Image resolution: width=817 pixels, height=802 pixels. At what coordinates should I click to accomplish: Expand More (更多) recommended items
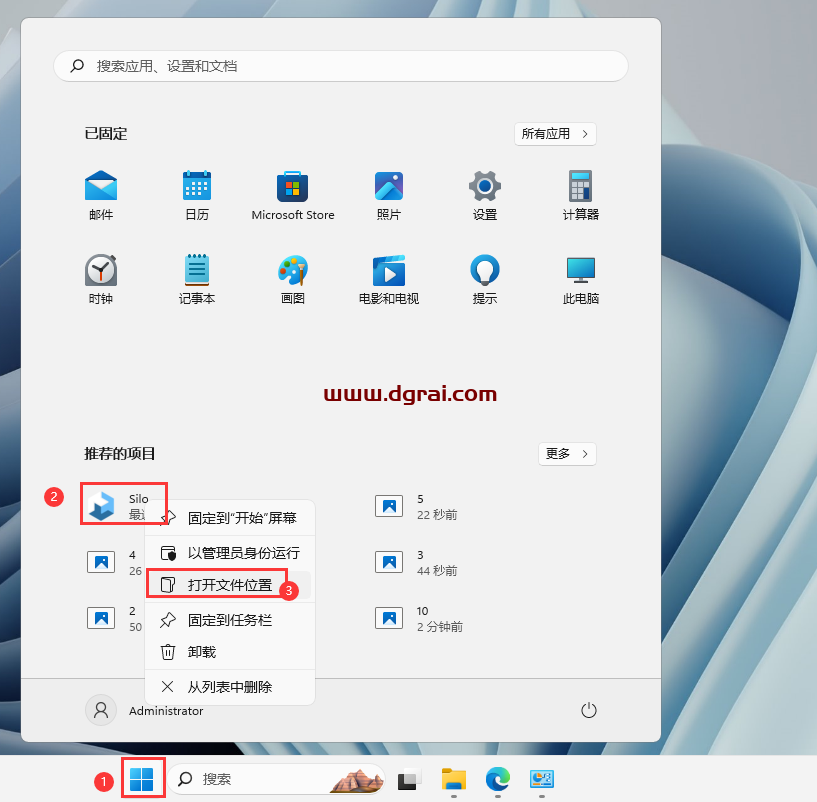click(x=567, y=454)
